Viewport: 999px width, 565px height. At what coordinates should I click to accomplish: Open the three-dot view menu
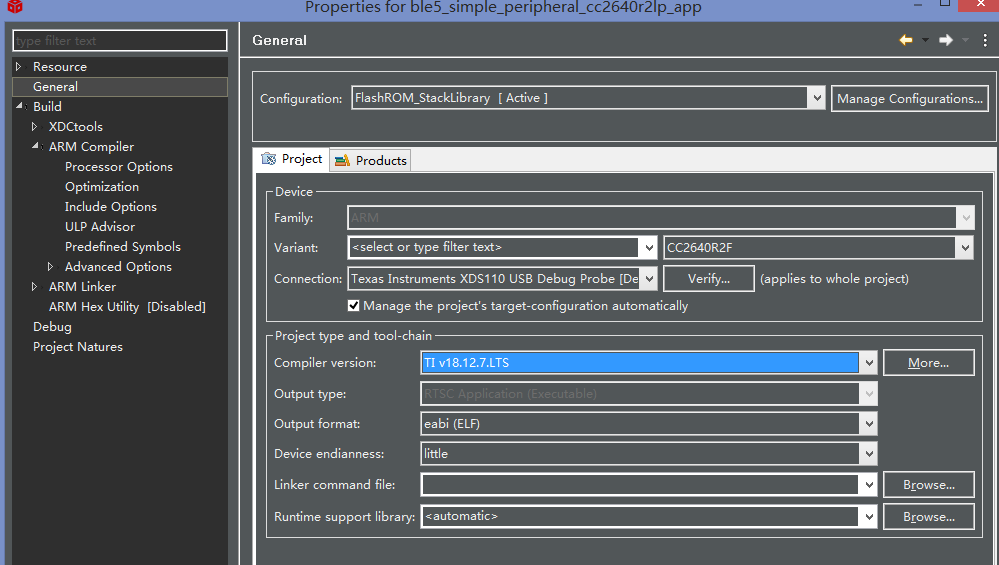click(x=985, y=40)
